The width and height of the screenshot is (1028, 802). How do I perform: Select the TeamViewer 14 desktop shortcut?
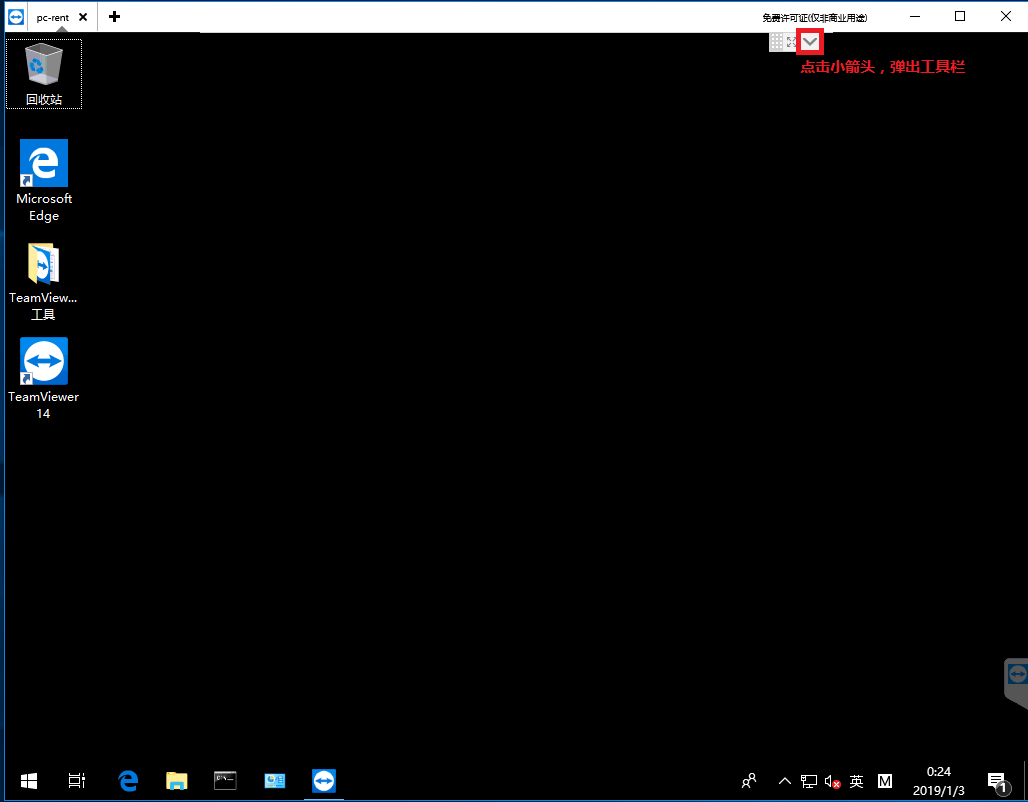(43, 378)
